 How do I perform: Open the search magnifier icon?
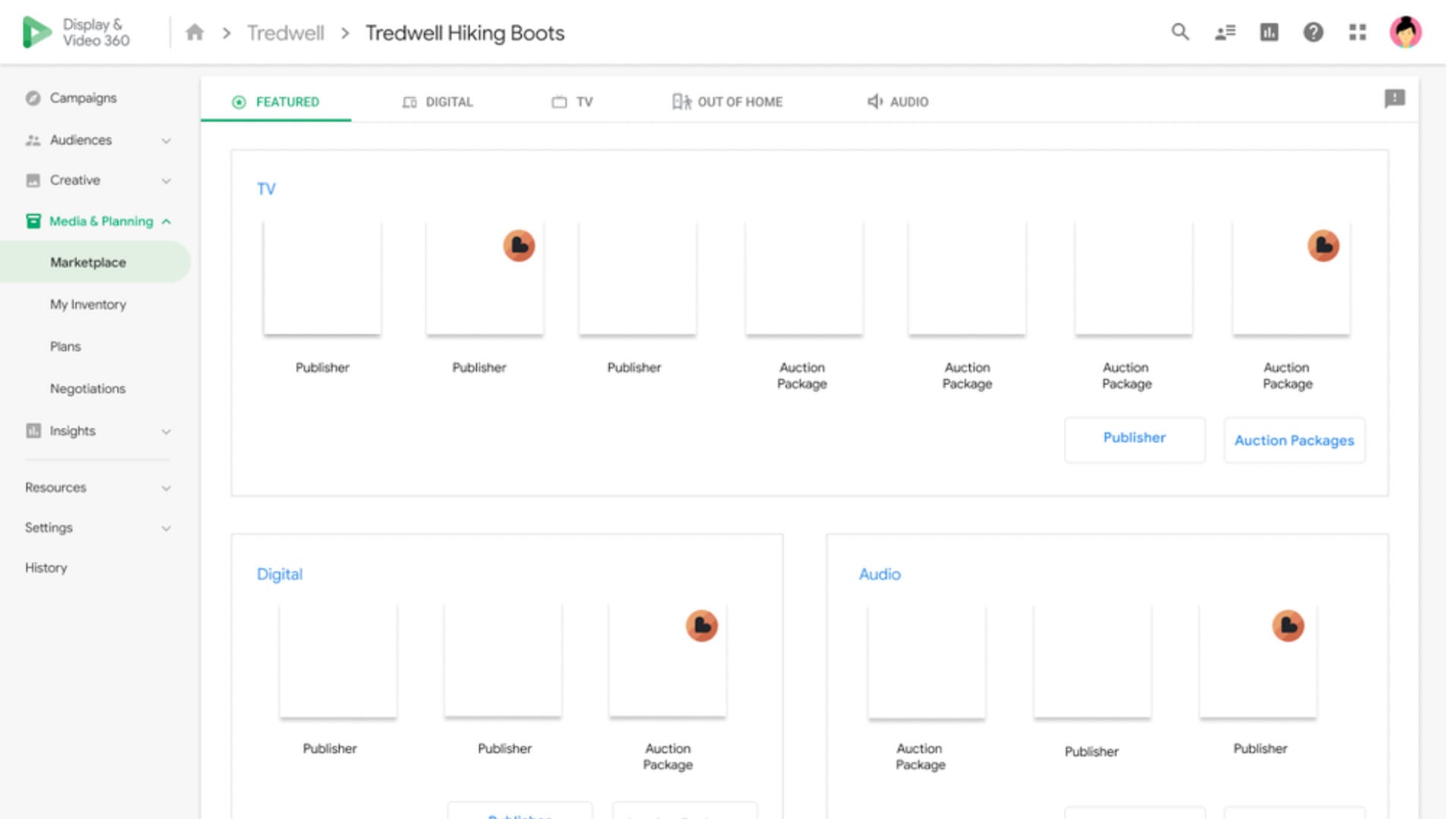pos(1180,32)
